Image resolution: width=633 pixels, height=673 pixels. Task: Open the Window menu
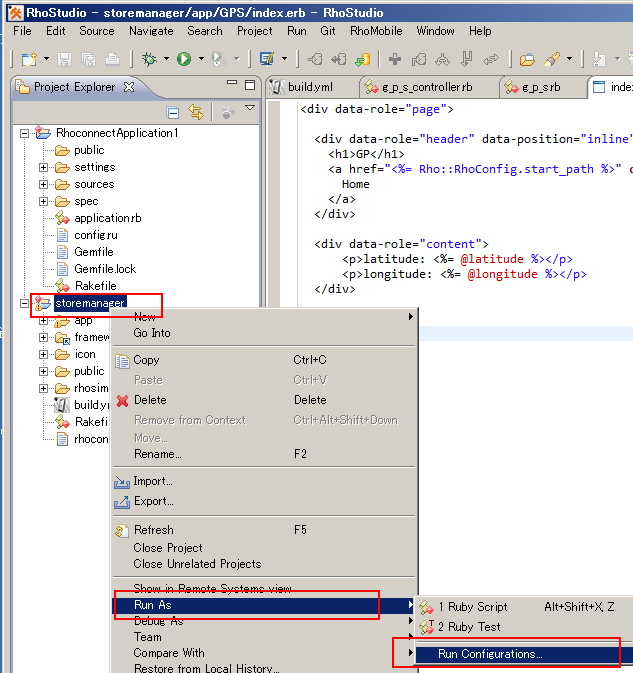point(435,31)
